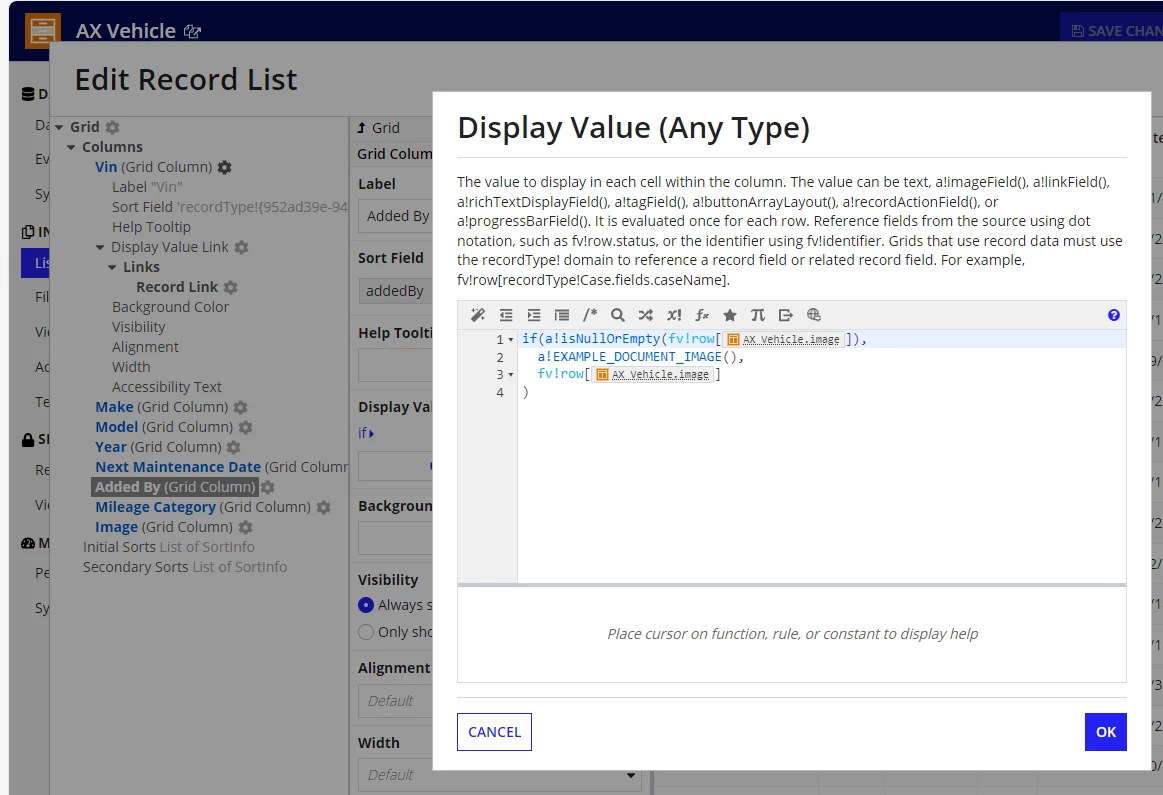Click the export arrow icon in editor toolbar
The width and height of the screenshot is (1163, 795).
(785, 315)
